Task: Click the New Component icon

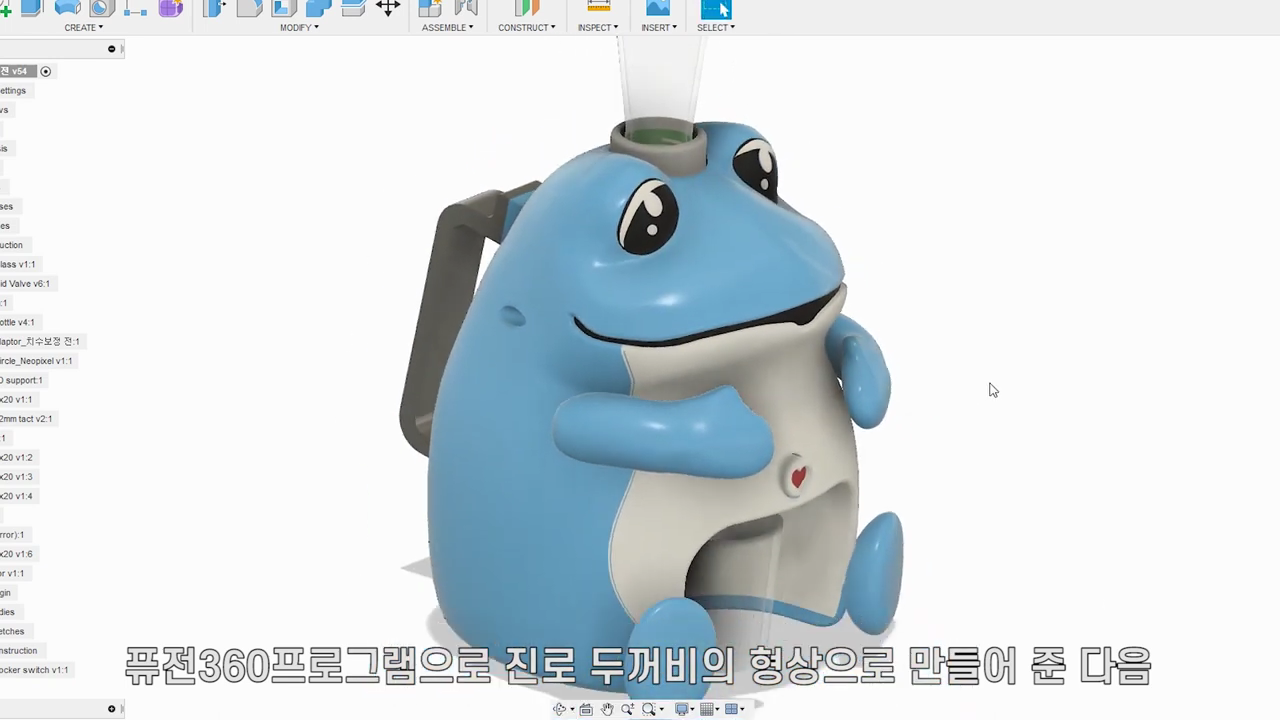Action: coord(430,8)
